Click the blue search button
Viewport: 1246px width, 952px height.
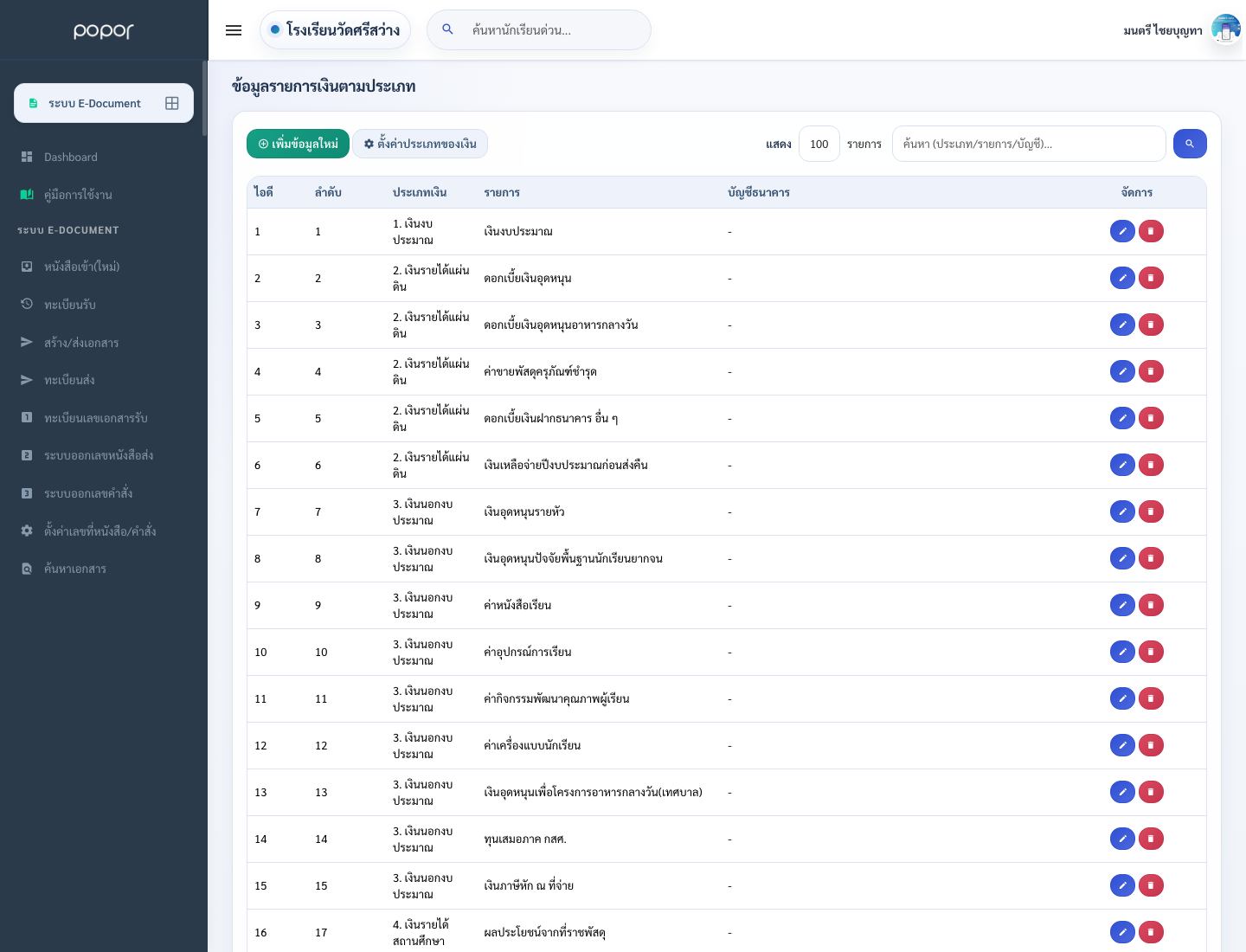pyautogui.click(x=1190, y=144)
